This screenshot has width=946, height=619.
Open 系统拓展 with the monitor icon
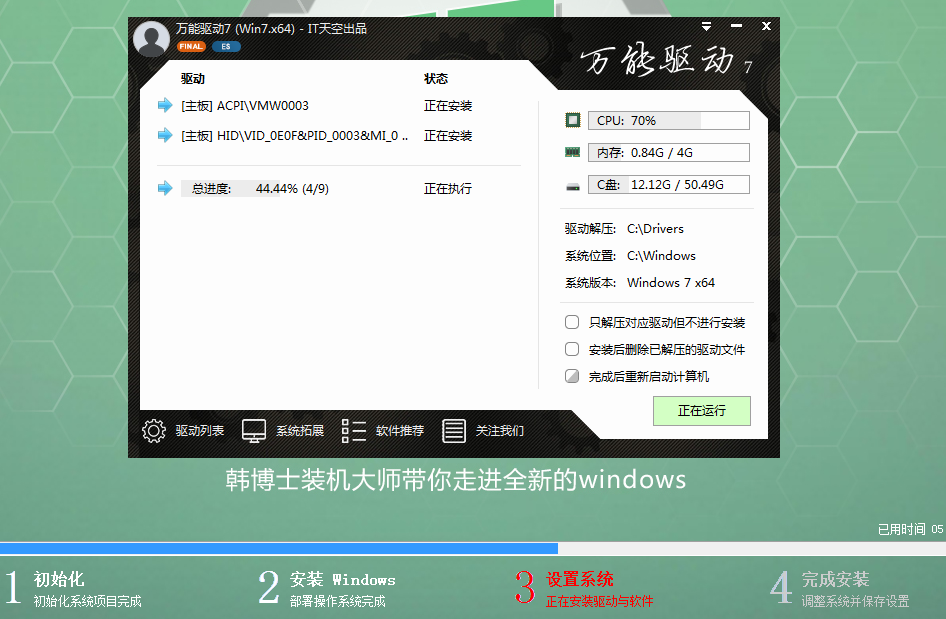coord(256,430)
